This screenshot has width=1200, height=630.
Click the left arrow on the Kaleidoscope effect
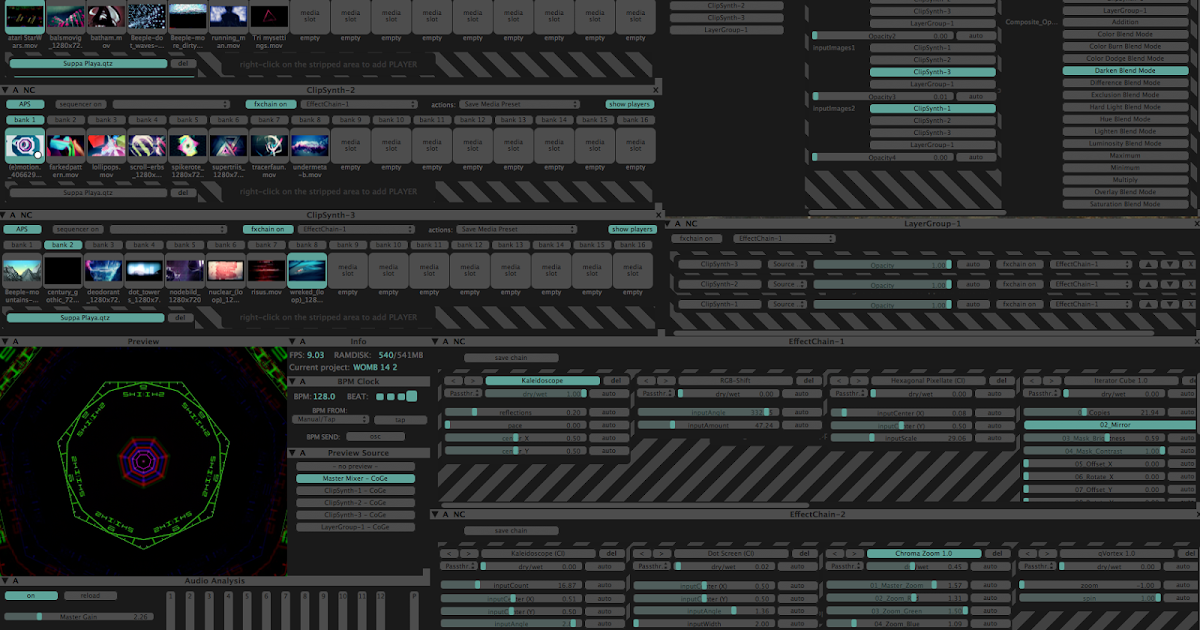tap(453, 381)
